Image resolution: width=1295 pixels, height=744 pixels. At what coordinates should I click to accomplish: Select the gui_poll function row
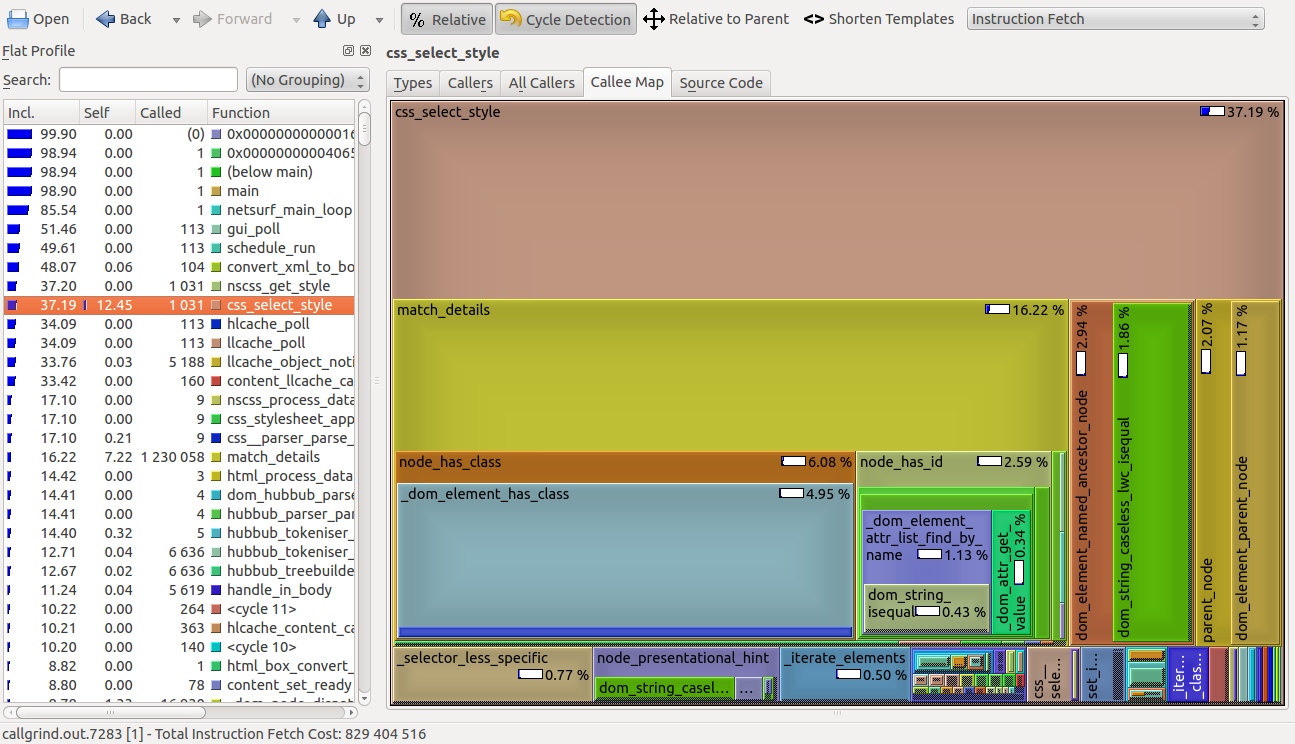(179, 229)
